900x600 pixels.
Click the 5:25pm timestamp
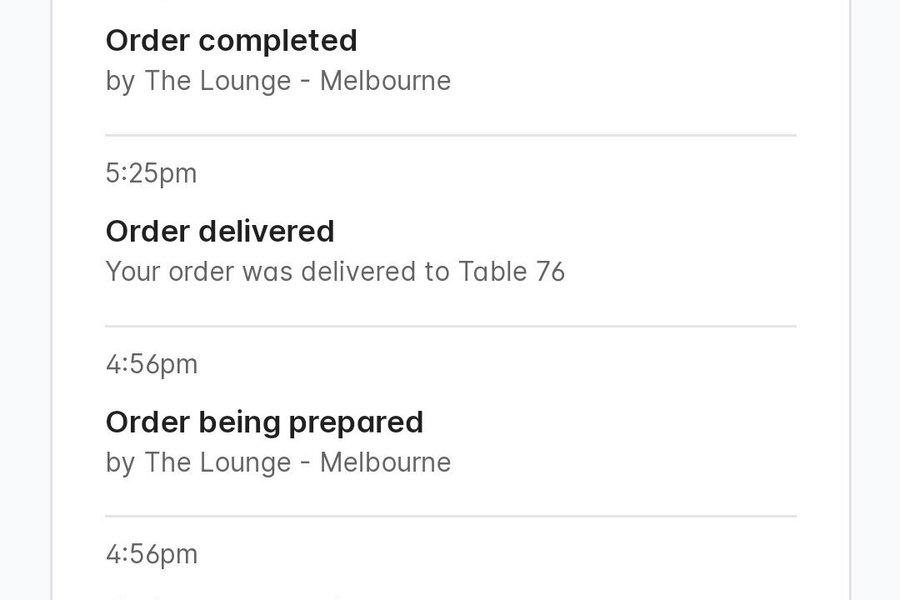tap(152, 173)
